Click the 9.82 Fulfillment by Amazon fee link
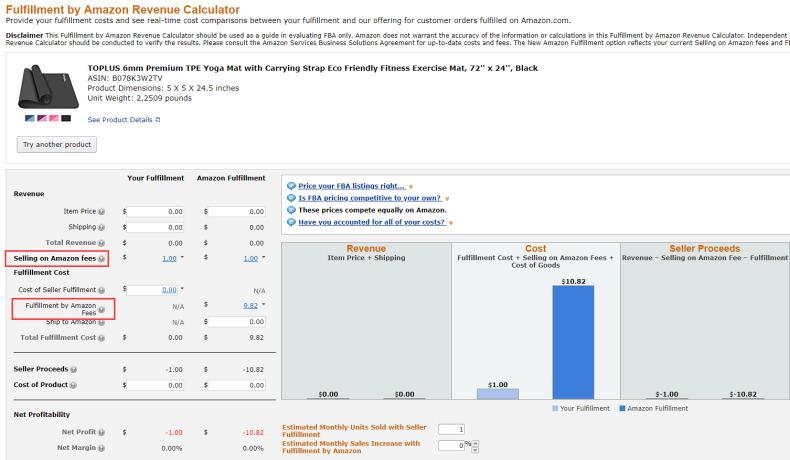 pyautogui.click(x=250, y=306)
